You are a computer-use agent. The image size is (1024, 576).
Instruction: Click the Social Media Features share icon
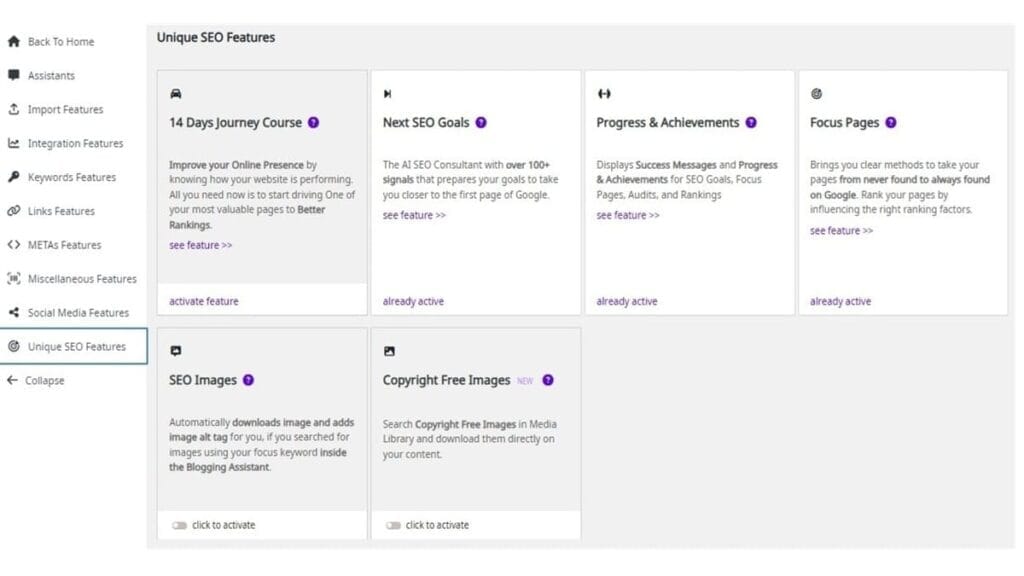[x=13, y=312]
